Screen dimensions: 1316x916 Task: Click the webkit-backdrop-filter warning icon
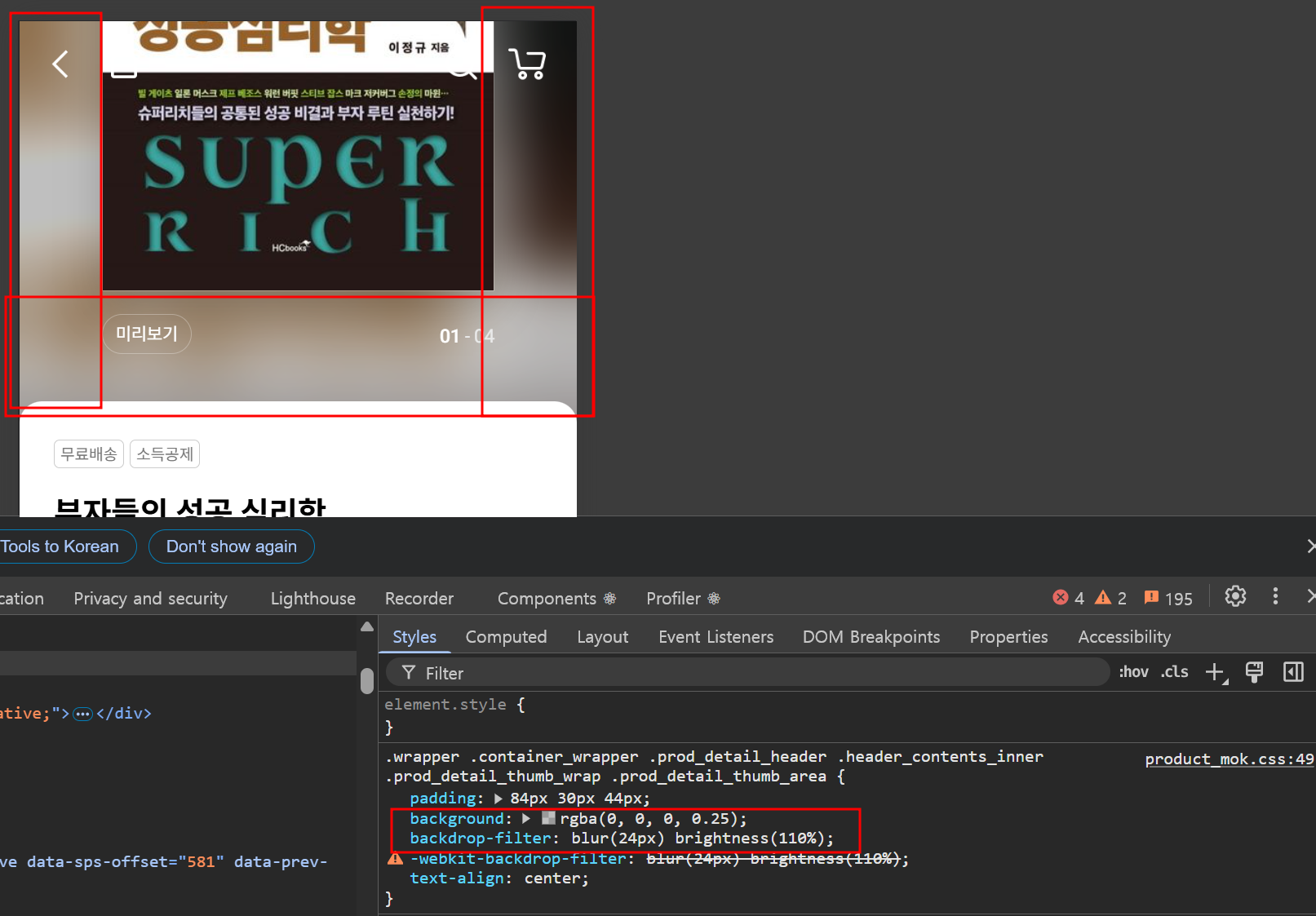[396, 858]
